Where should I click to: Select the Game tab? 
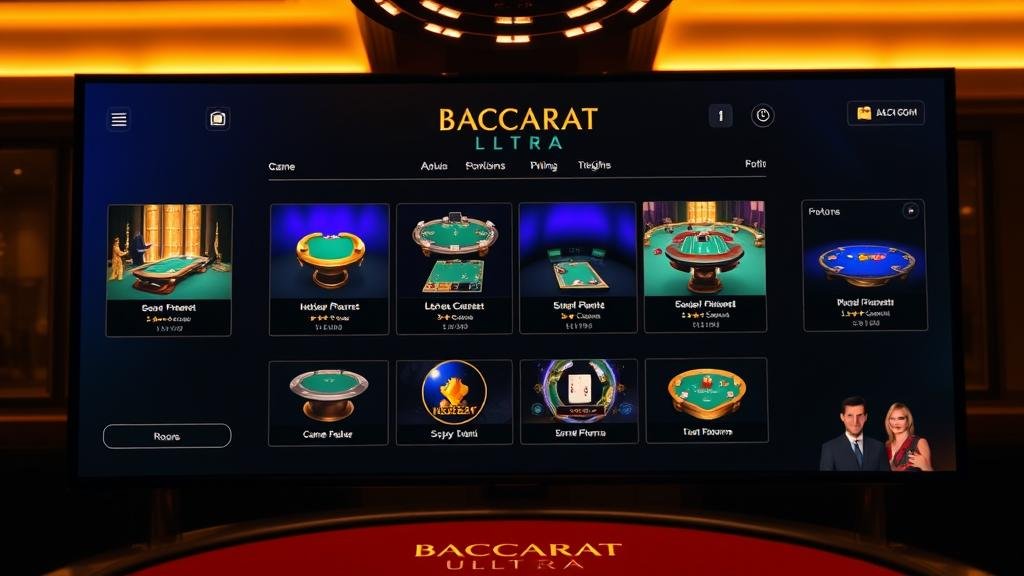(281, 167)
